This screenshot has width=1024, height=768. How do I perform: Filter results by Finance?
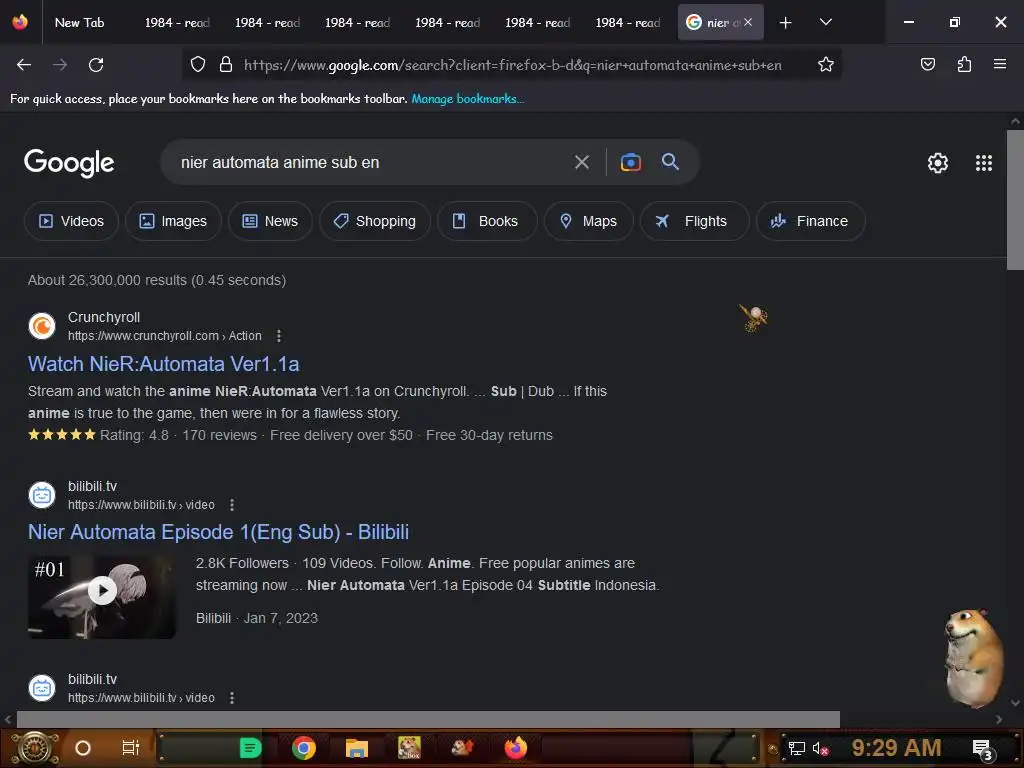(x=810, y=221)
